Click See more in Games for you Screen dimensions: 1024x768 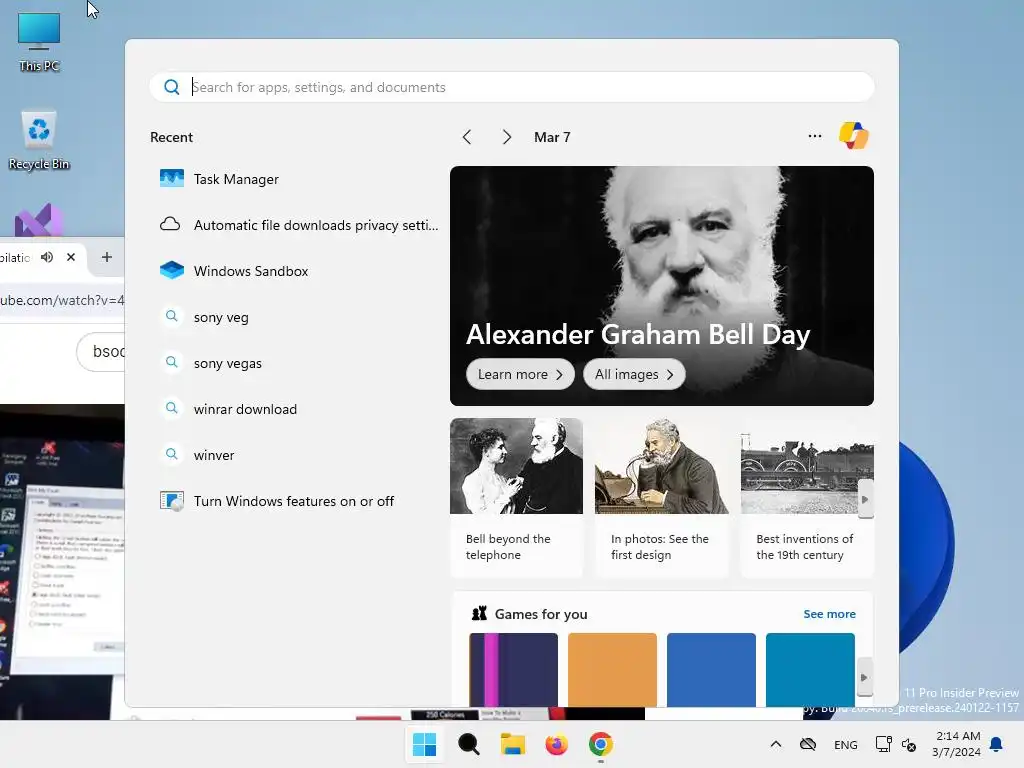point(829,614)
